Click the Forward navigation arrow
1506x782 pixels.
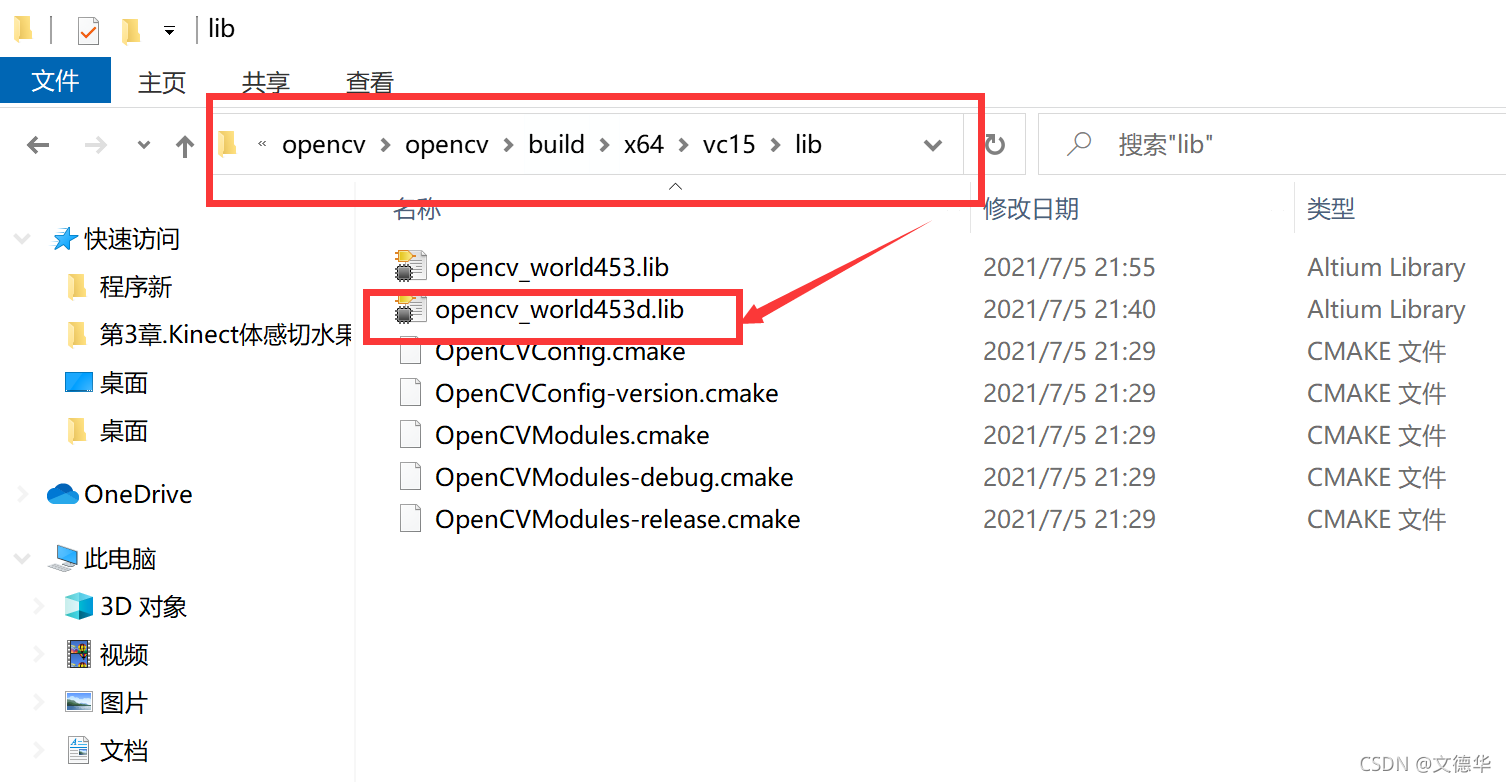point(96,146)
